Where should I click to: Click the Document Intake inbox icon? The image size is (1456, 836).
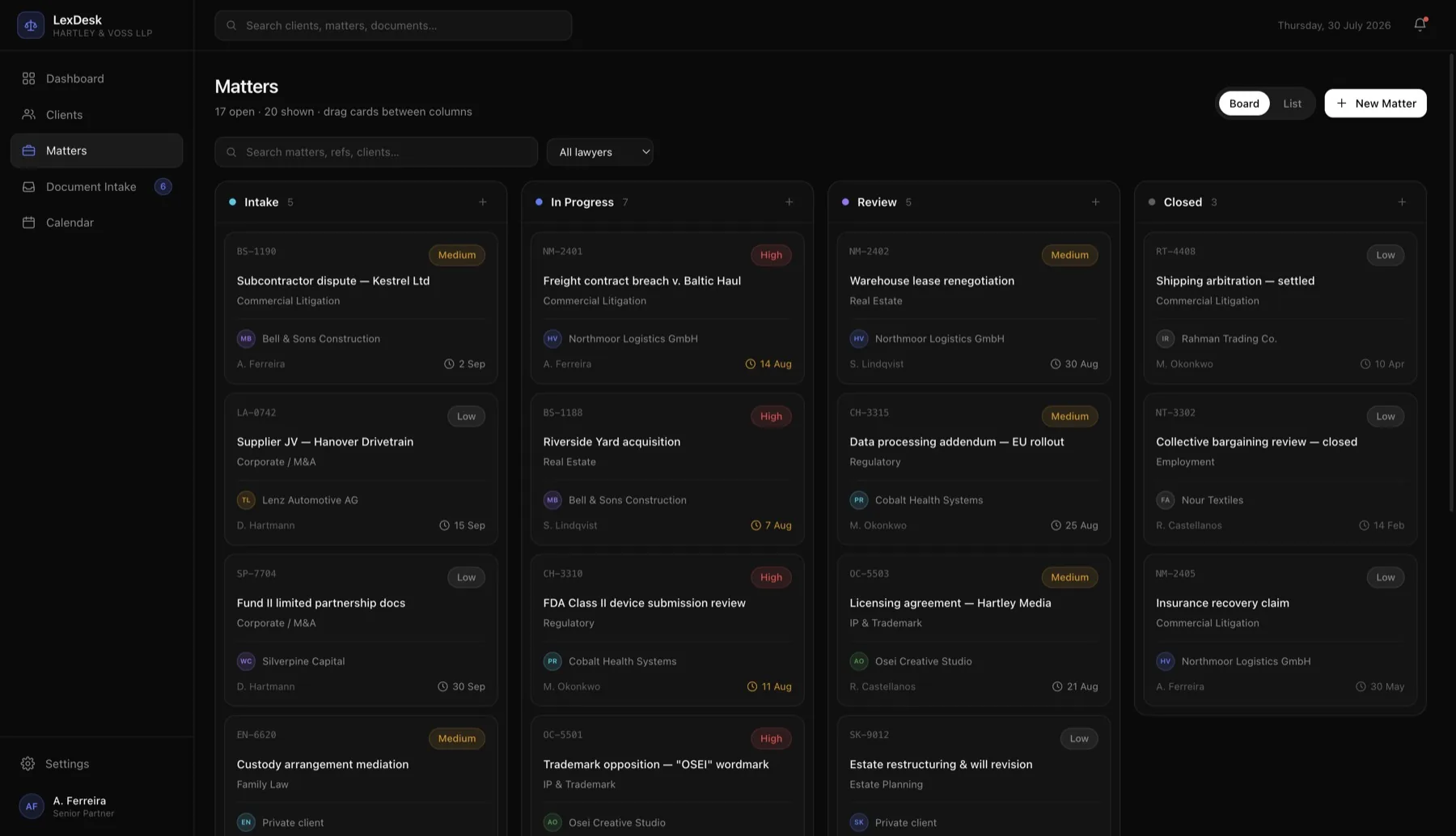(28, 187)
